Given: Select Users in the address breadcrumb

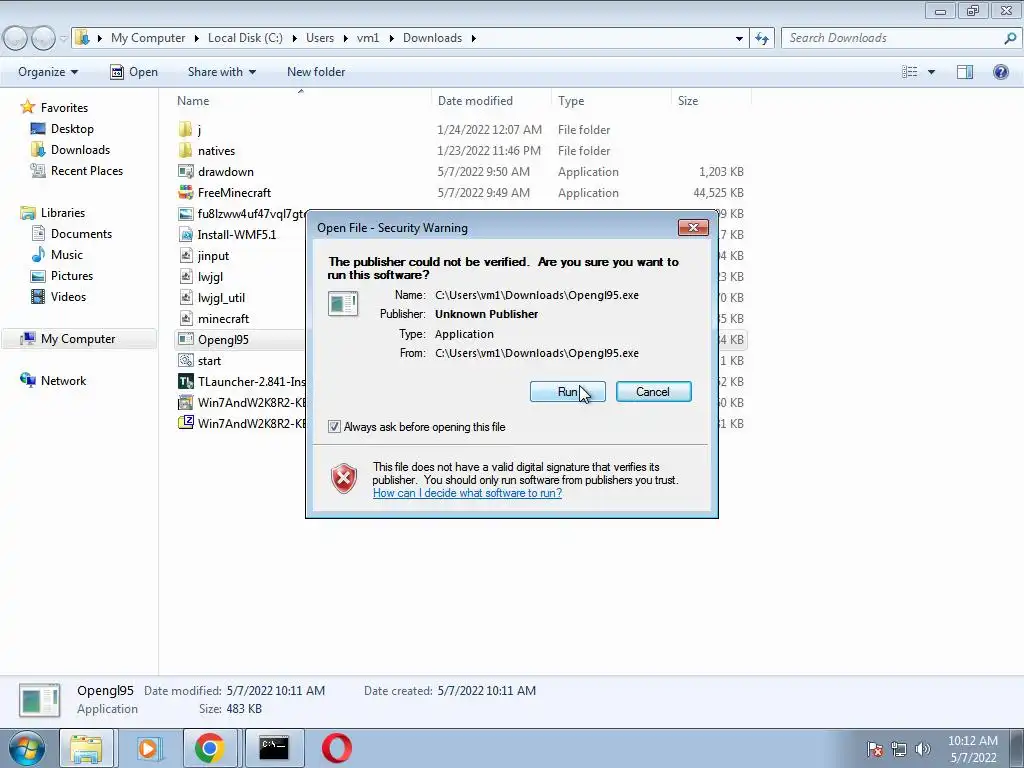Looking at the screenshot, I should (320, 38).
